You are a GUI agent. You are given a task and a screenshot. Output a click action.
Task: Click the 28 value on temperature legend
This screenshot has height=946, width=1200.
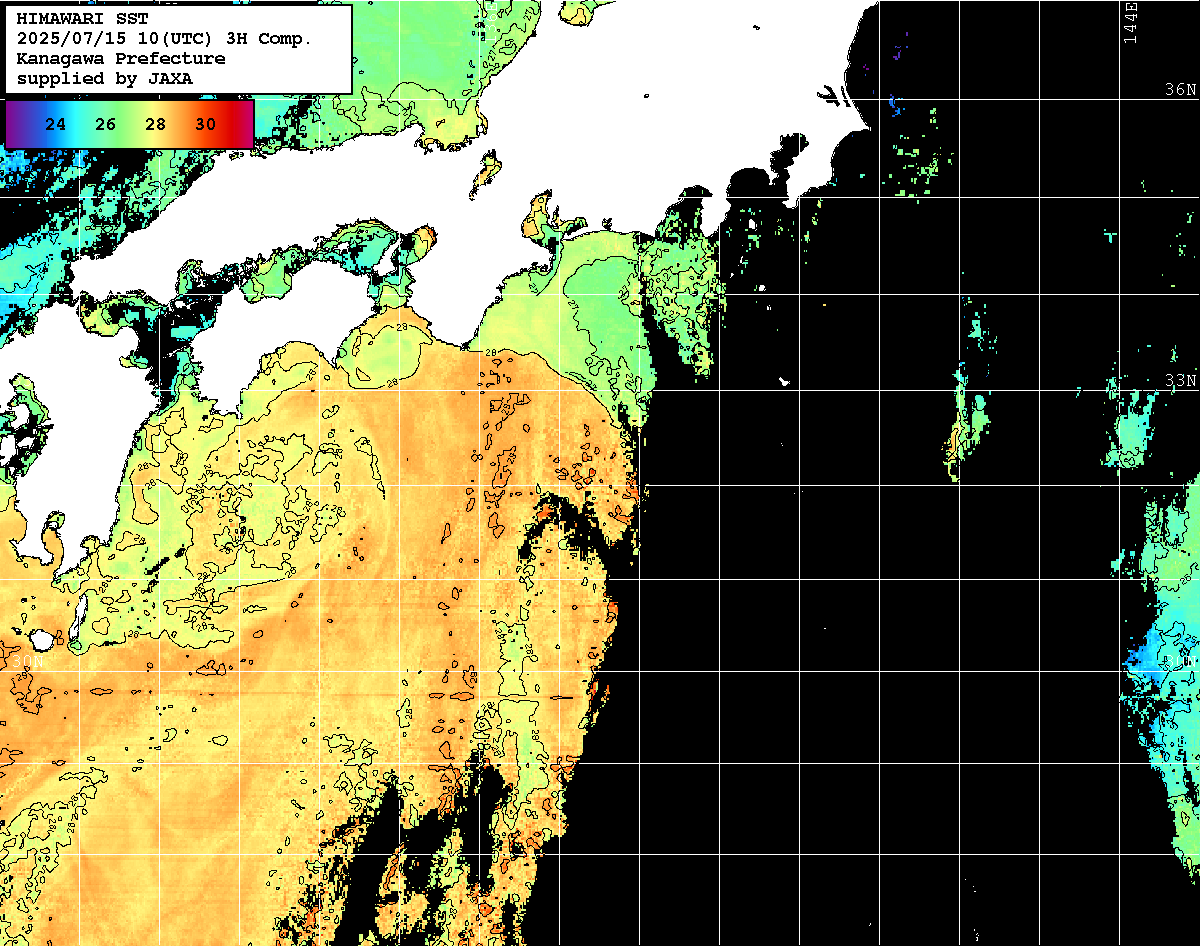(156, 124)
